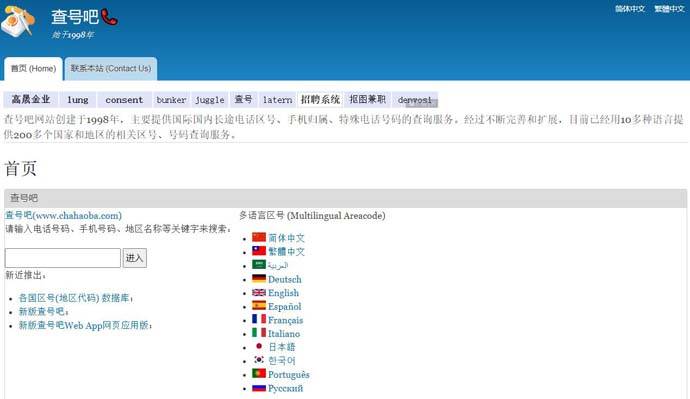Viewport: 690px width, 399px height.
Task: Open the 联系本站 (Contact Us) tab
Action: (110, 69)
